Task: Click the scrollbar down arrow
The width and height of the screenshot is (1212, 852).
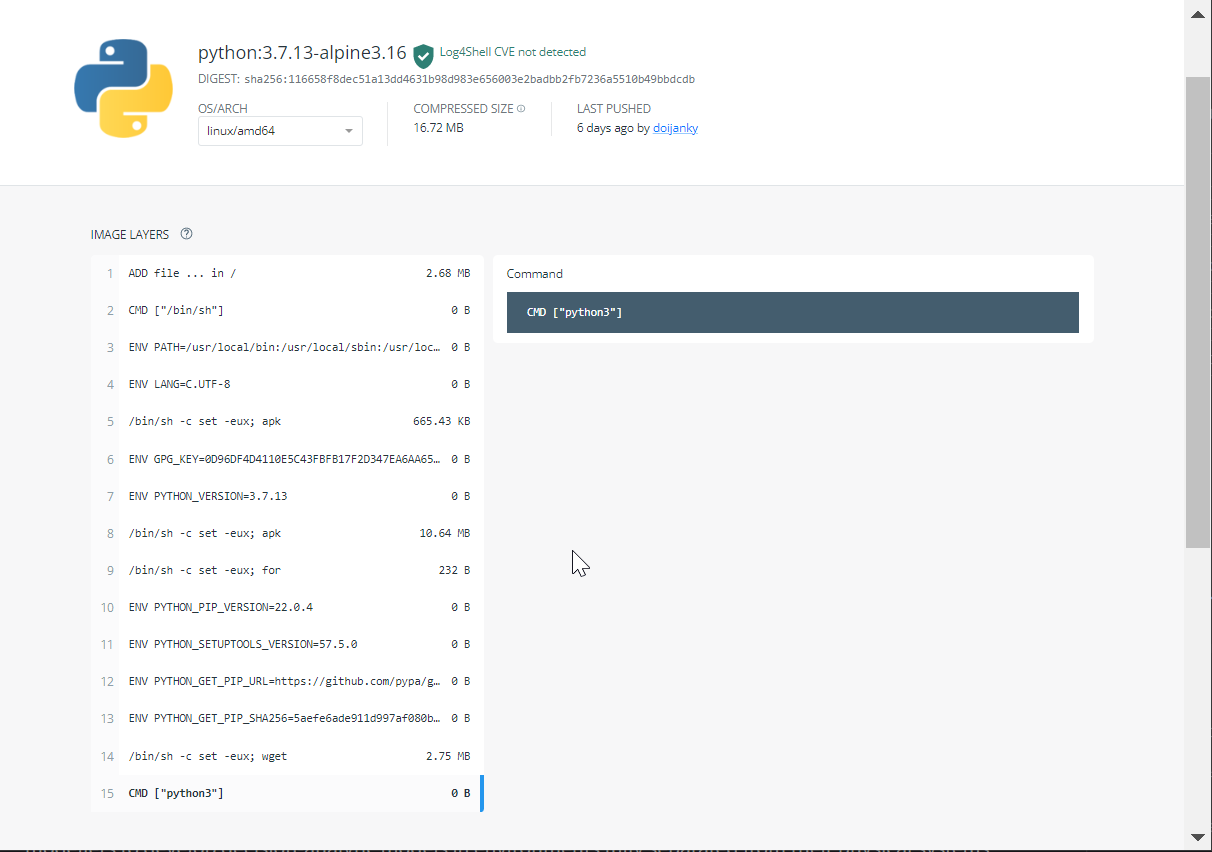Action: [x=1197, y=838]
